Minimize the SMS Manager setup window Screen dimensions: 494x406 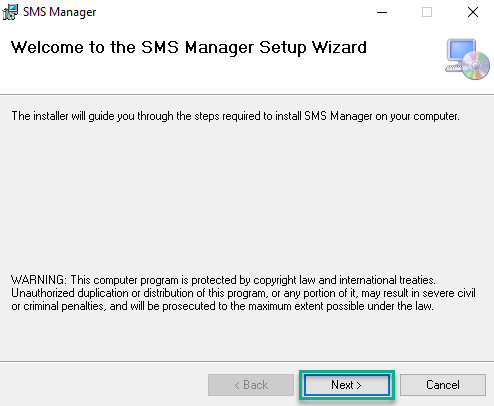tap(382, 12)
